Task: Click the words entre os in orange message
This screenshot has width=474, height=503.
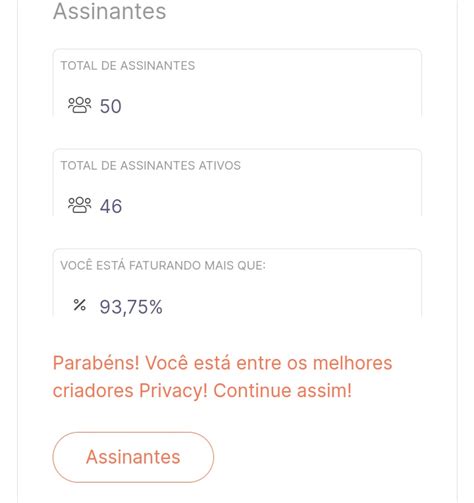Action: [272, 363]
